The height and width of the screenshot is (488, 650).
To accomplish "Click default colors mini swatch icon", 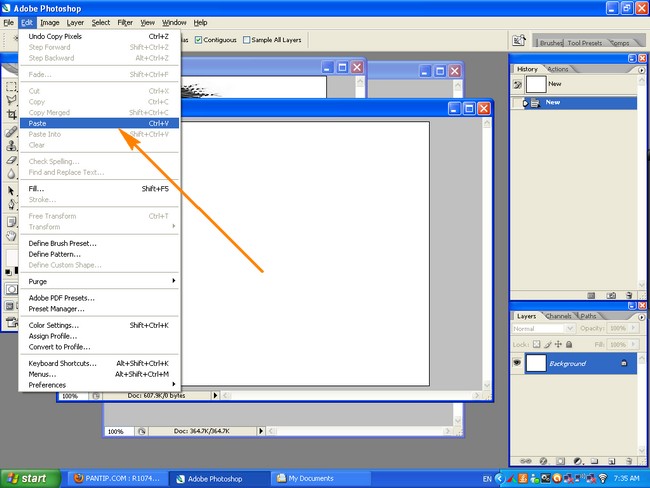I will tap(8, 272).
